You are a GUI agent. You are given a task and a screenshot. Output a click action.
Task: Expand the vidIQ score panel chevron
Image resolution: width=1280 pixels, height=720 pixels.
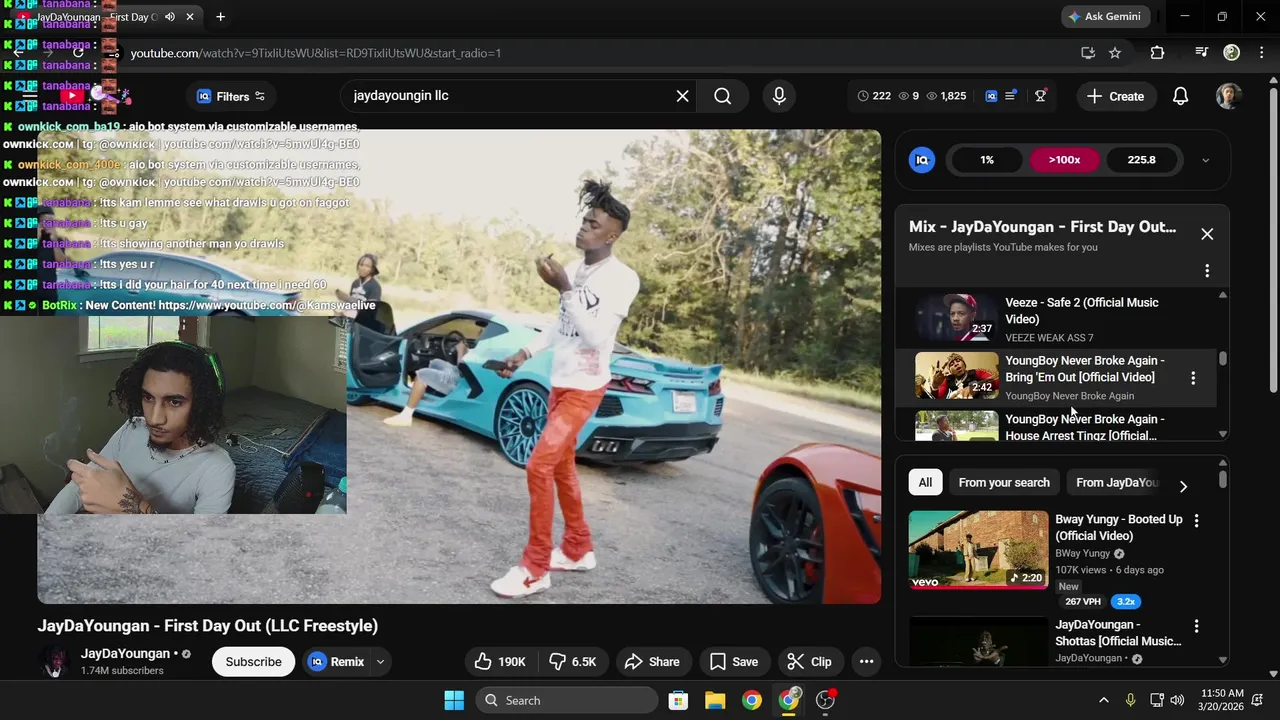tap(1205, 160)
